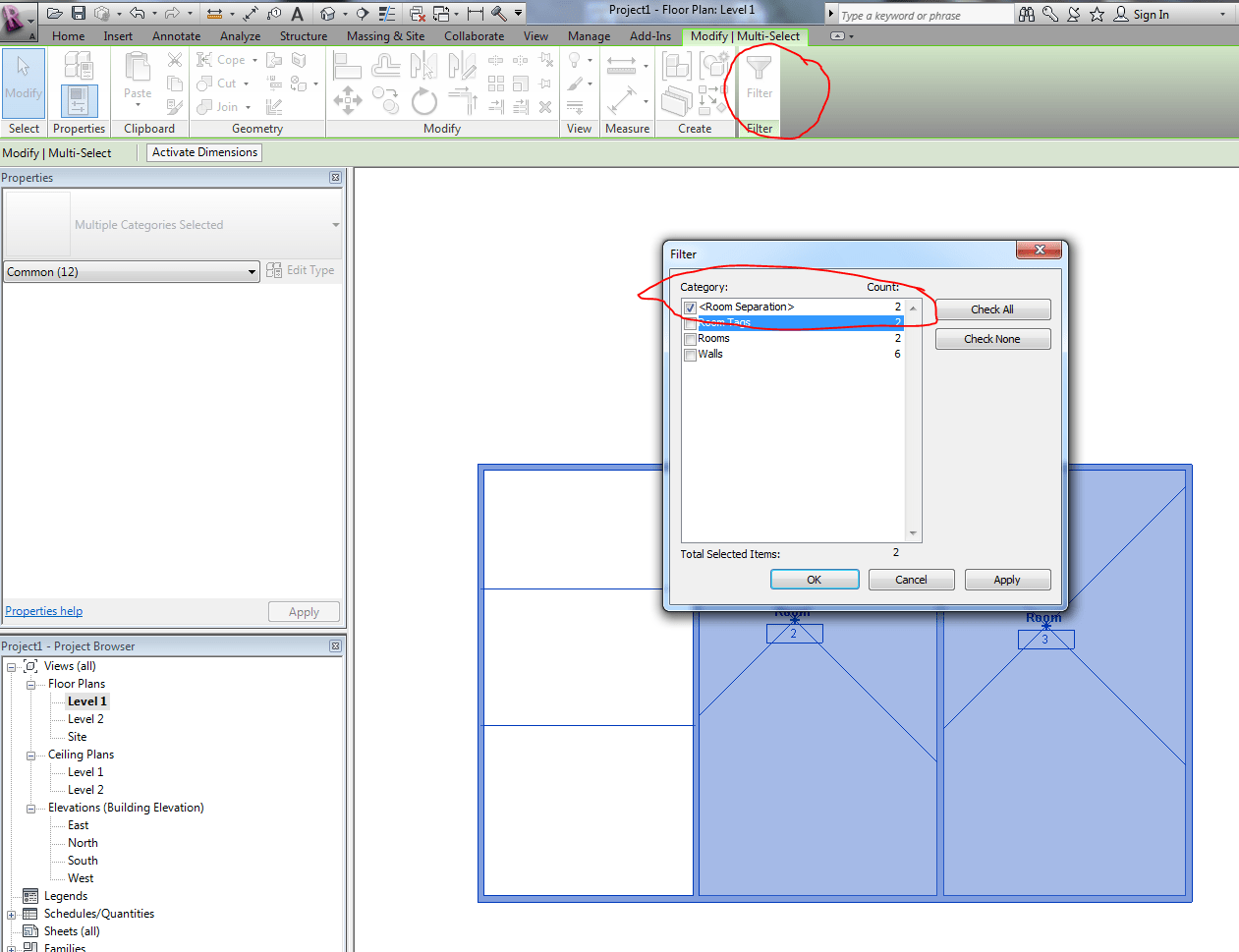
Task: Toggle the highlighted Properties palette icon
Action: [79, 101]
